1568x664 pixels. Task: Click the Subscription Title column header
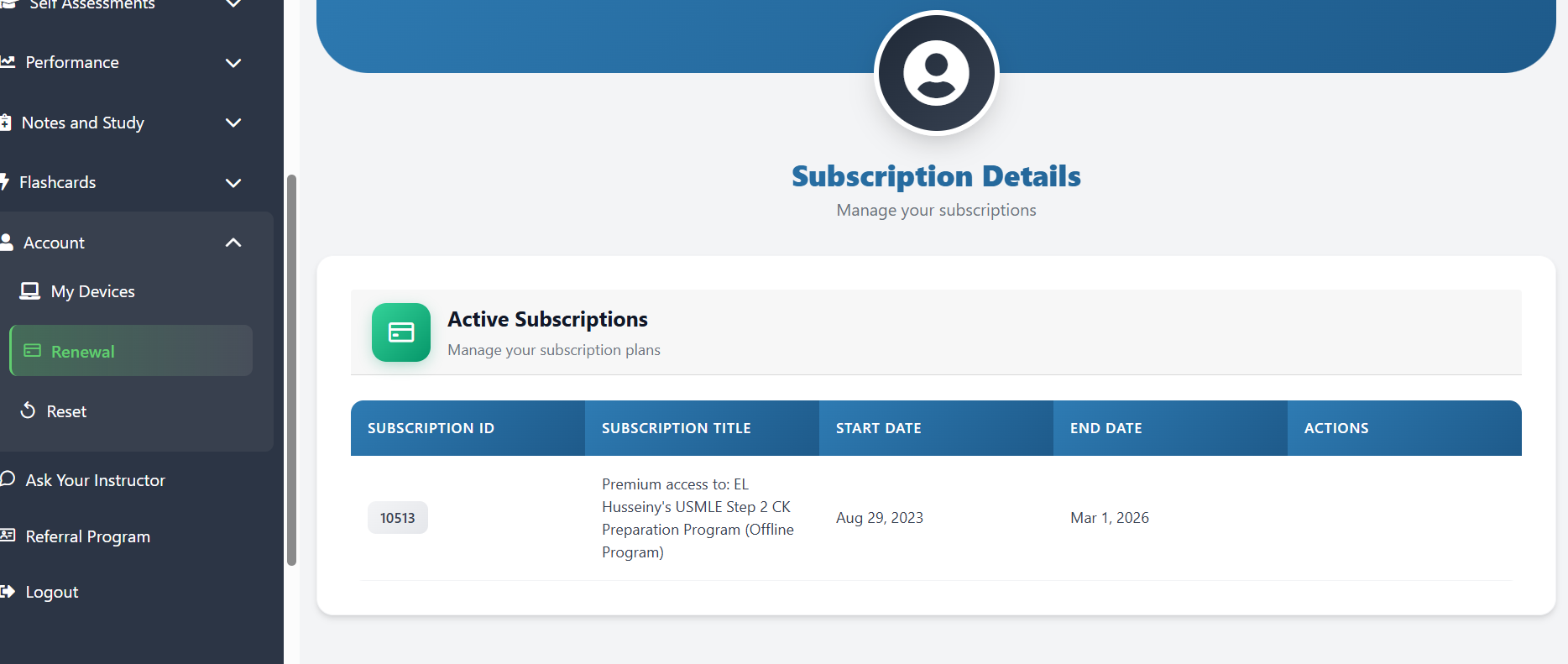[677, 428]
